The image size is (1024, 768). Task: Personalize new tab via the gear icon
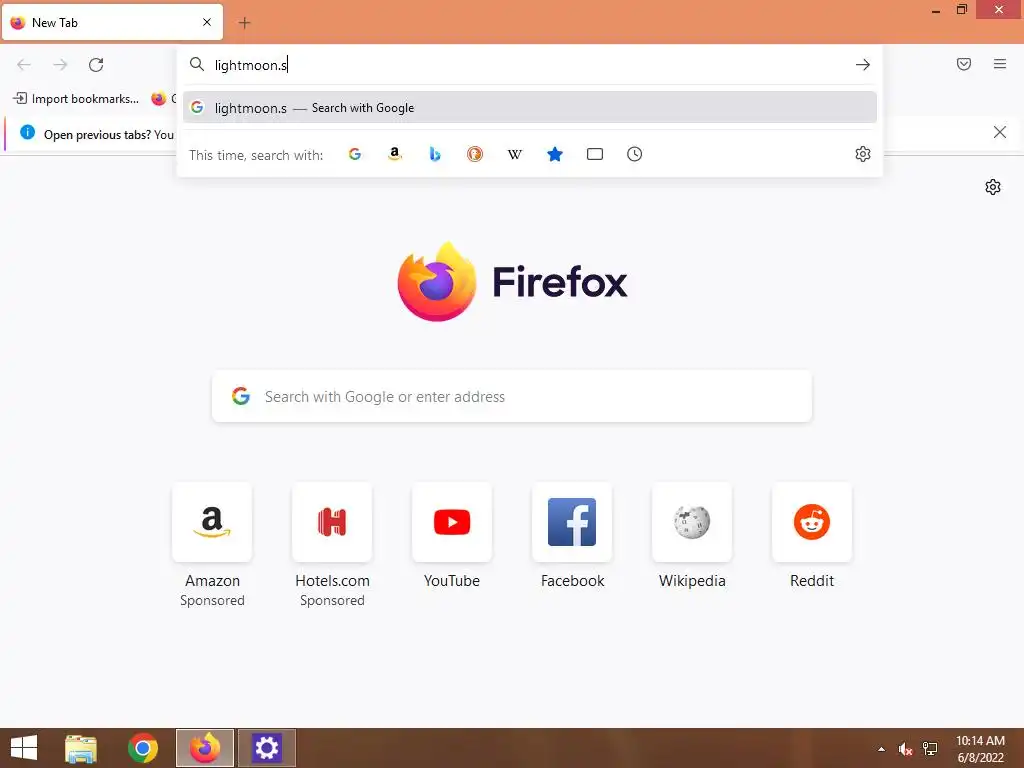993,187
